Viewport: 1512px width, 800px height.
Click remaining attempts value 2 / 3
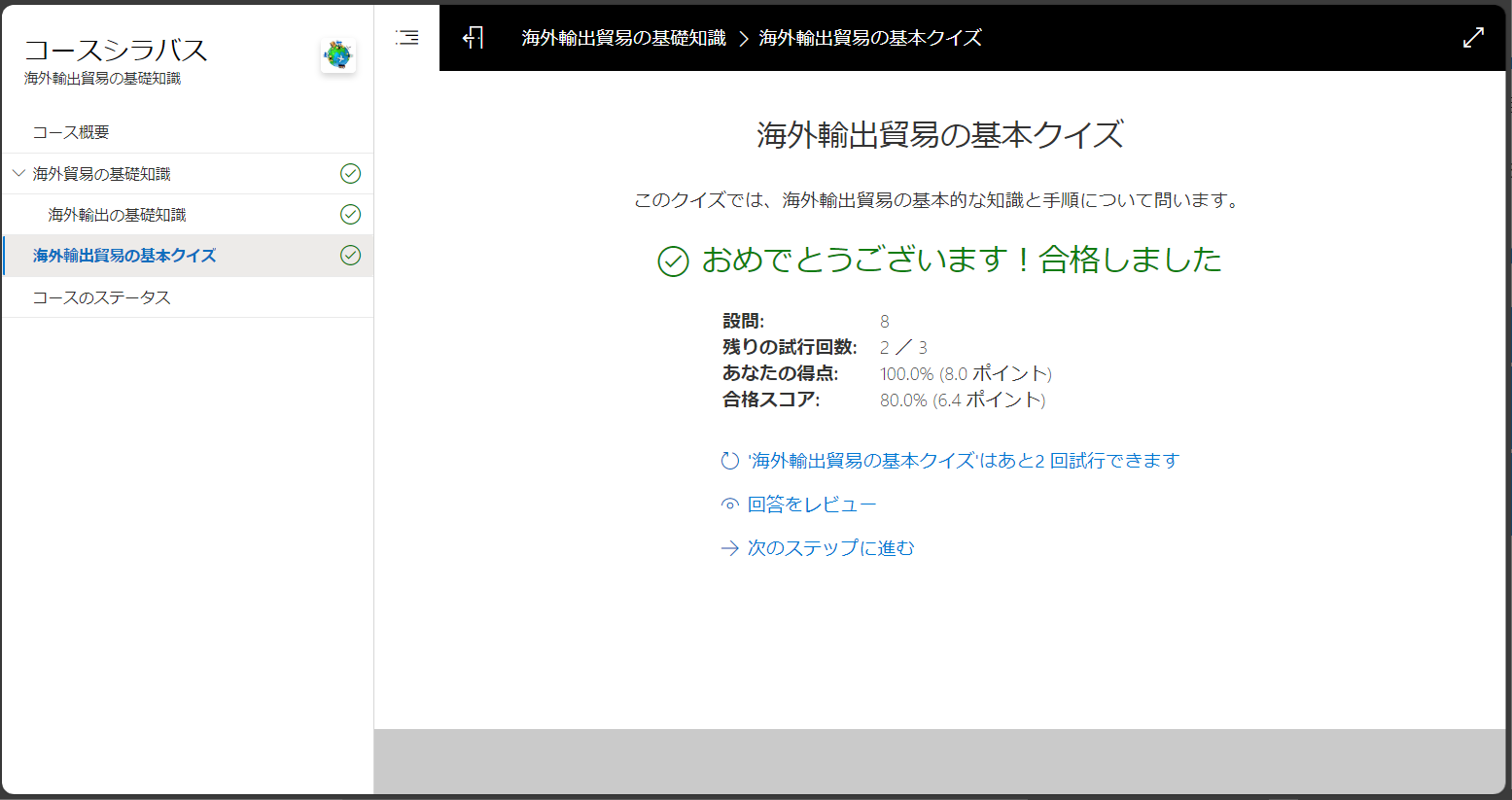point(903,347)
